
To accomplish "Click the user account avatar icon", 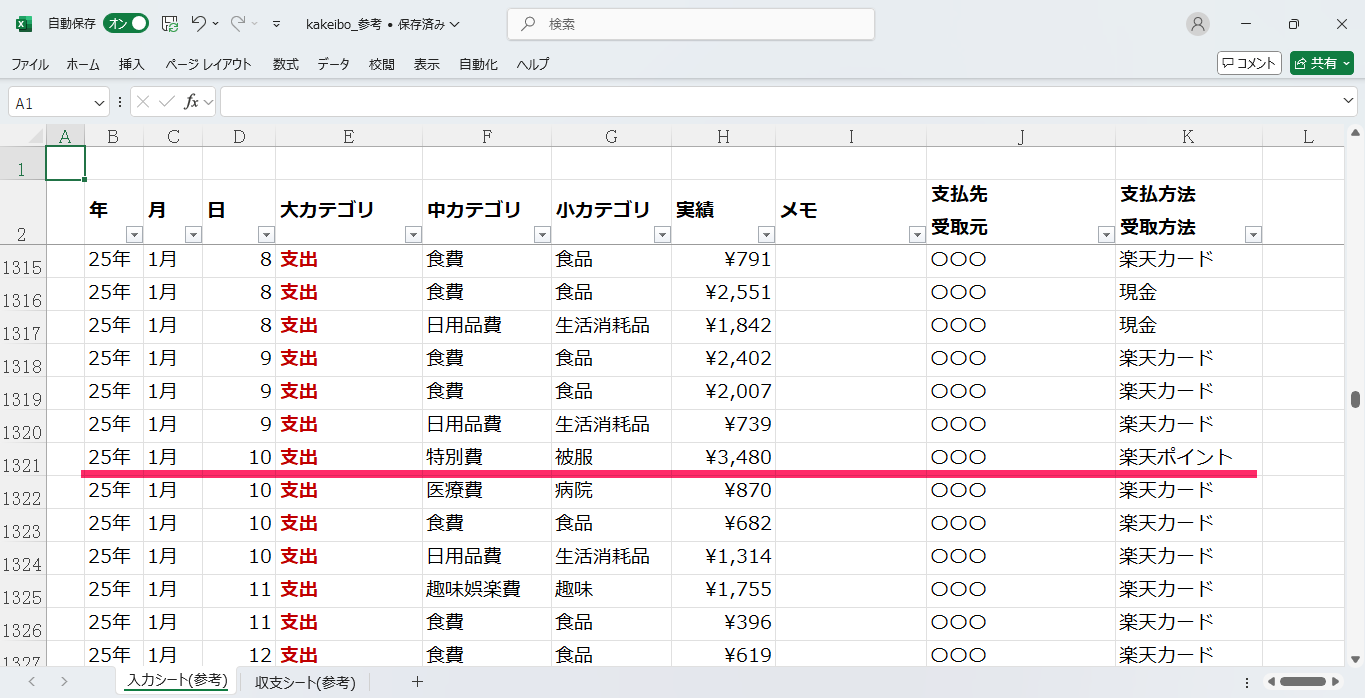I will coord(1197,24).
